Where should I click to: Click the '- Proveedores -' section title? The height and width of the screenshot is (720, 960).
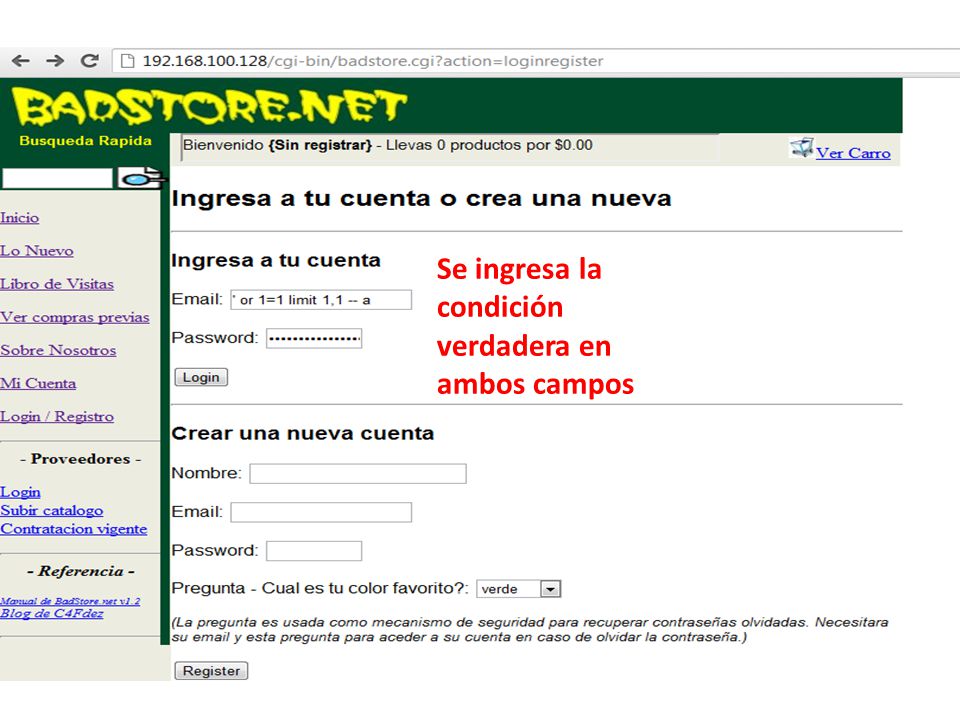click(x=80, y=459)
